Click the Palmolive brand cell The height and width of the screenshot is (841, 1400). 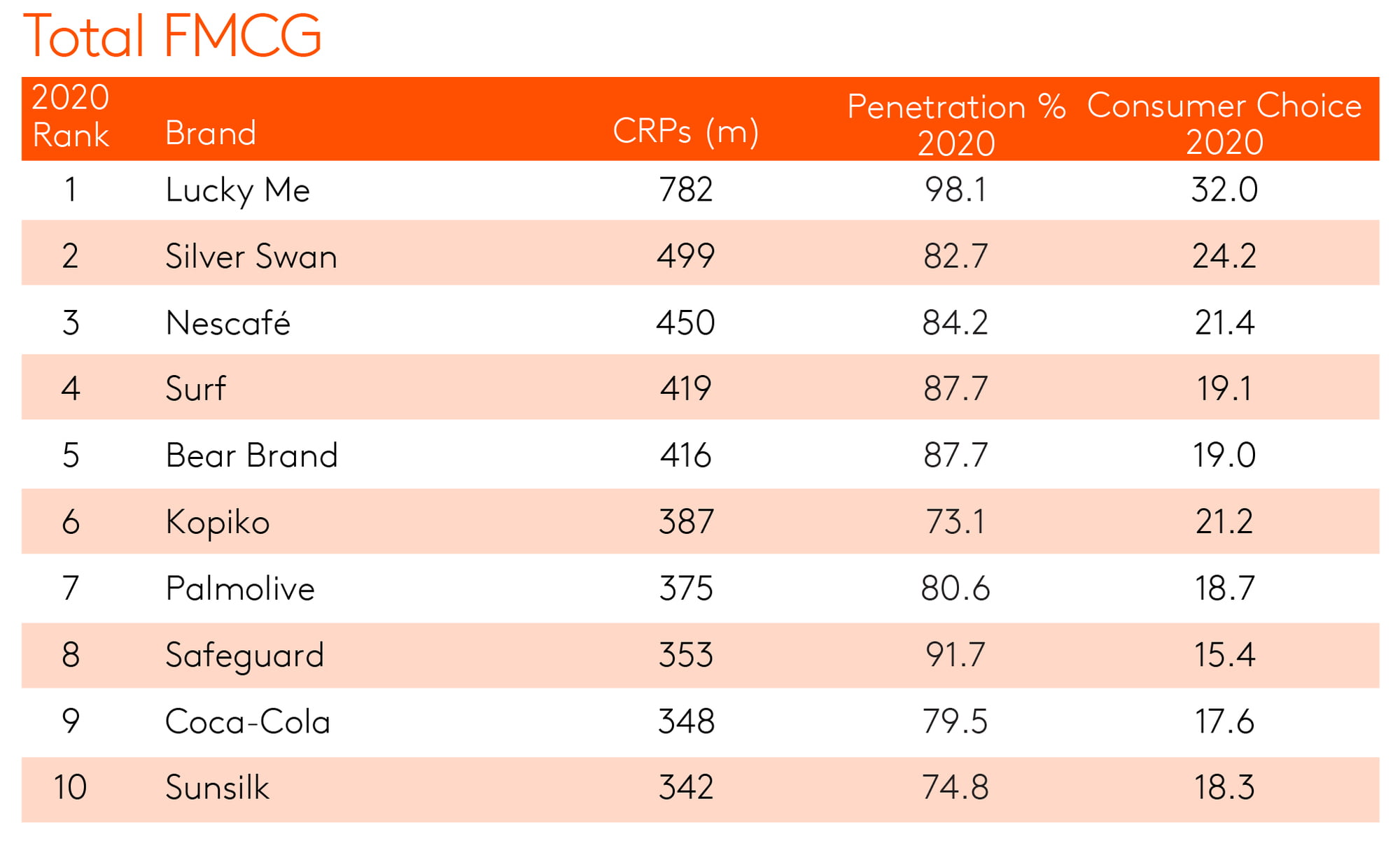[240, 588]
